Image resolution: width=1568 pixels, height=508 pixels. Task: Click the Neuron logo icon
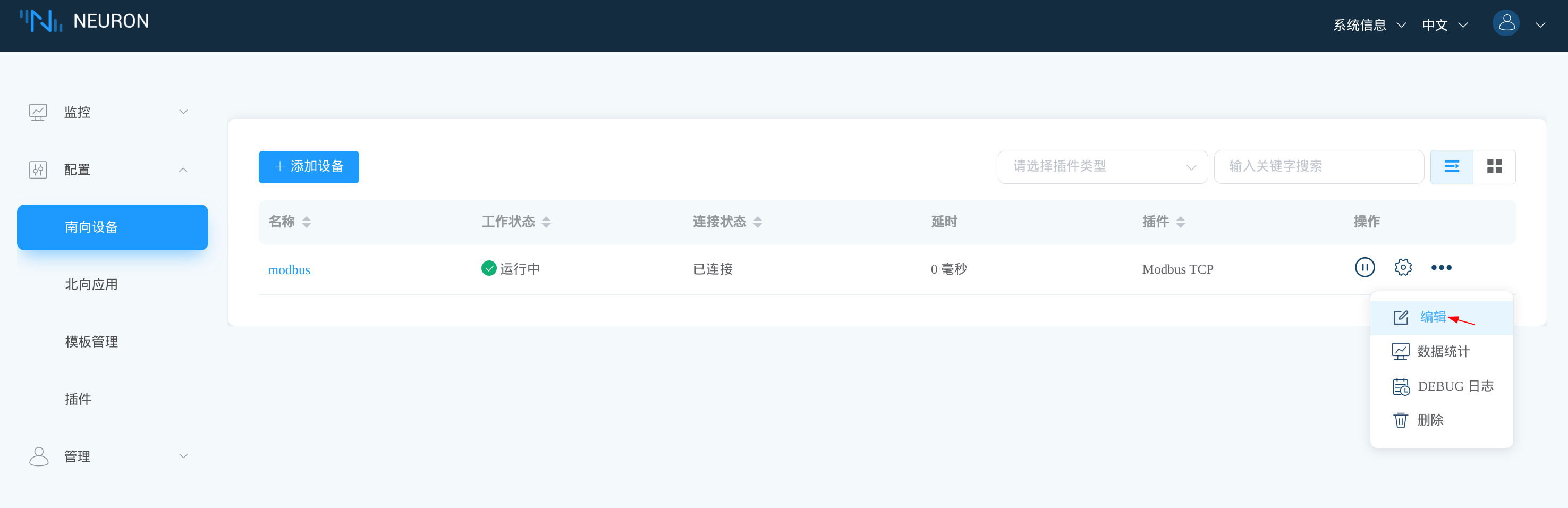(41, 21)
